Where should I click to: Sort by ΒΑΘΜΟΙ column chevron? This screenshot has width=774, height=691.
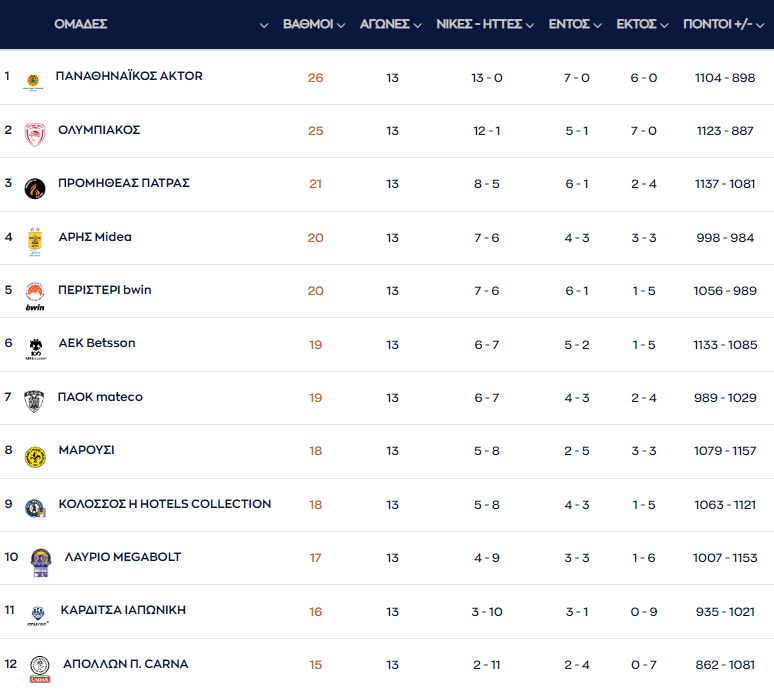pos(341,25)
